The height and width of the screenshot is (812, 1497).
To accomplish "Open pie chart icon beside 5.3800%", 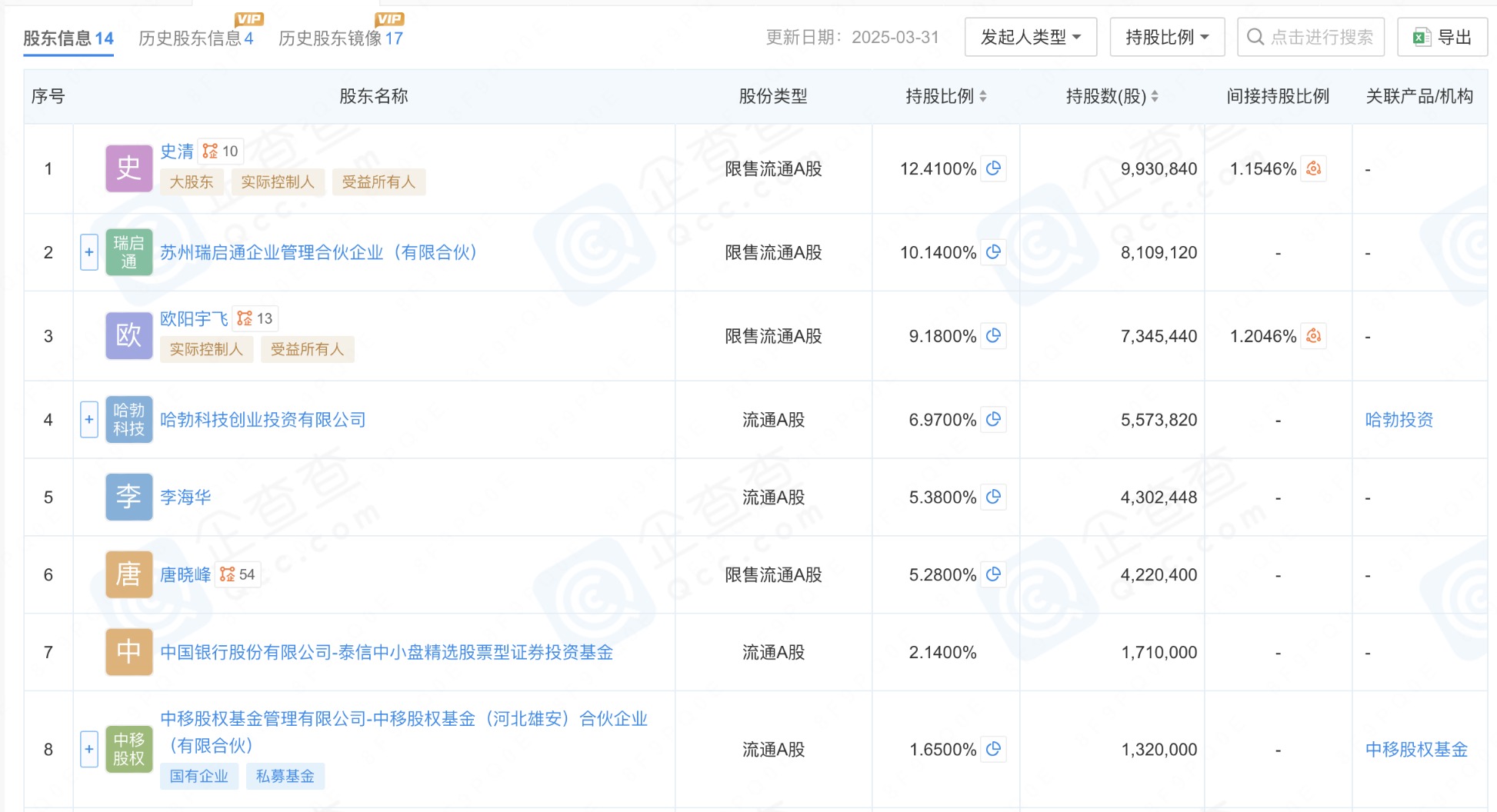I will pos(993,498).
